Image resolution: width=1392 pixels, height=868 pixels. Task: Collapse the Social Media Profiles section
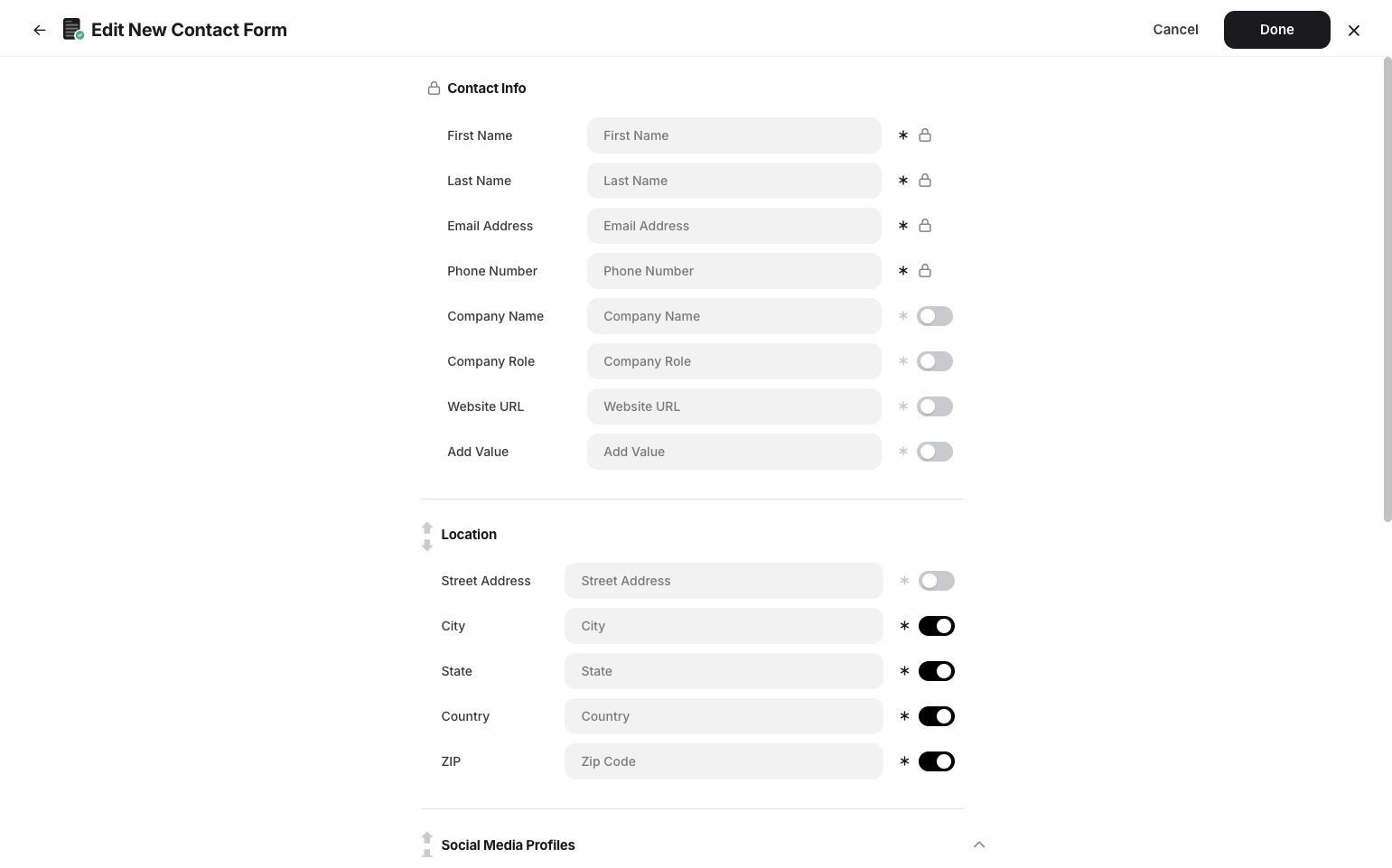point(979,845)
